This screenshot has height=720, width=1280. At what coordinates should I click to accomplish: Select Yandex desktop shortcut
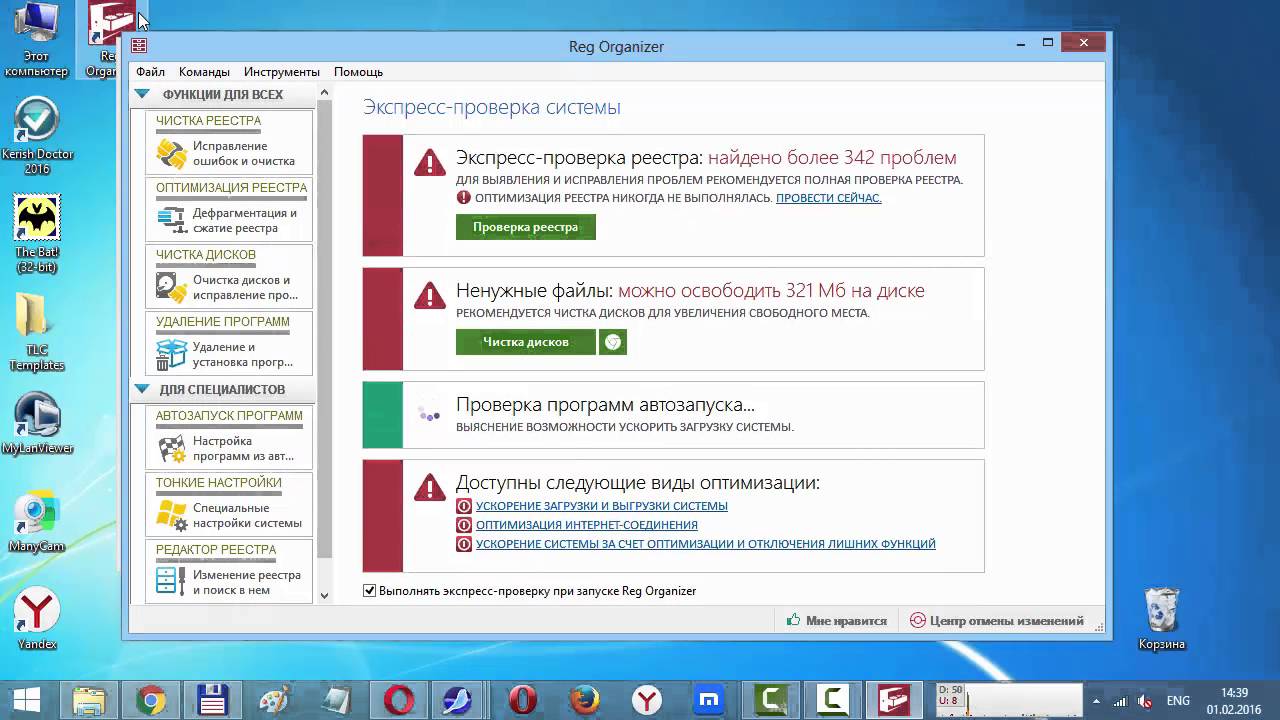click(x=37, y=620)
